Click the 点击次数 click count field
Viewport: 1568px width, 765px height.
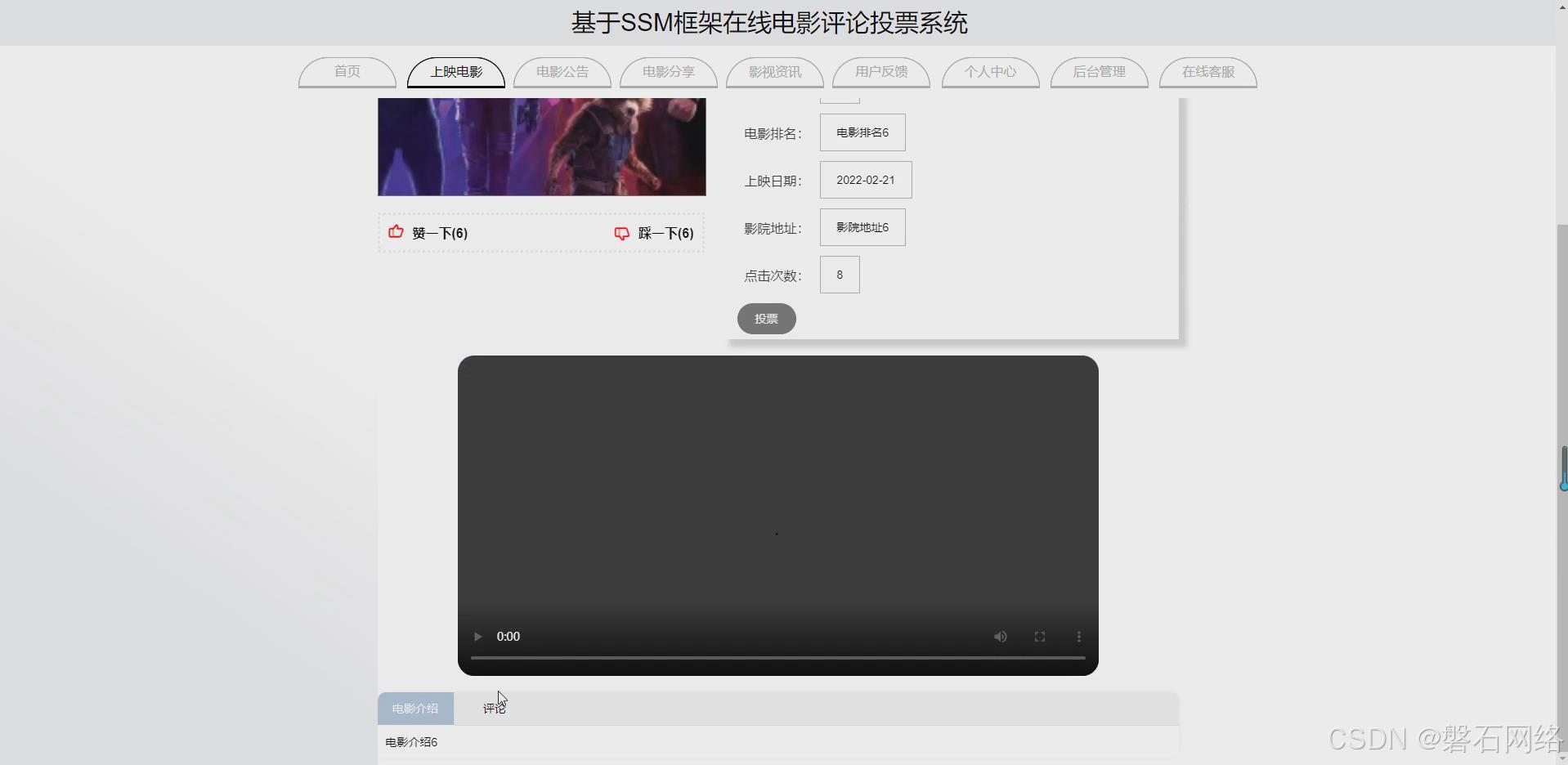click(x=839, y=275)
